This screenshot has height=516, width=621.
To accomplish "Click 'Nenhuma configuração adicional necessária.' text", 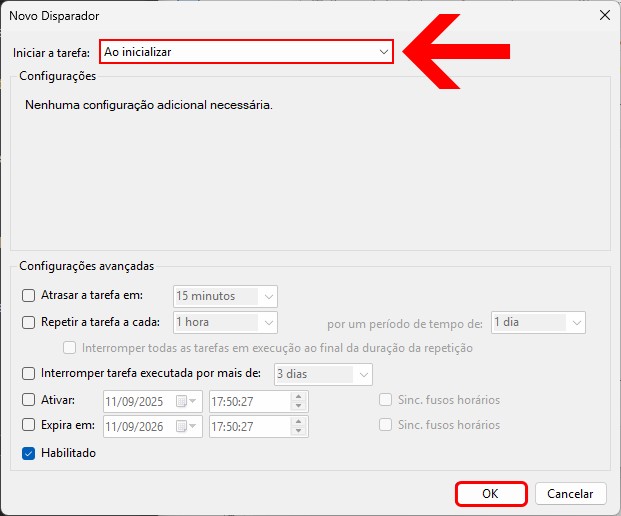I will (149, 105).
